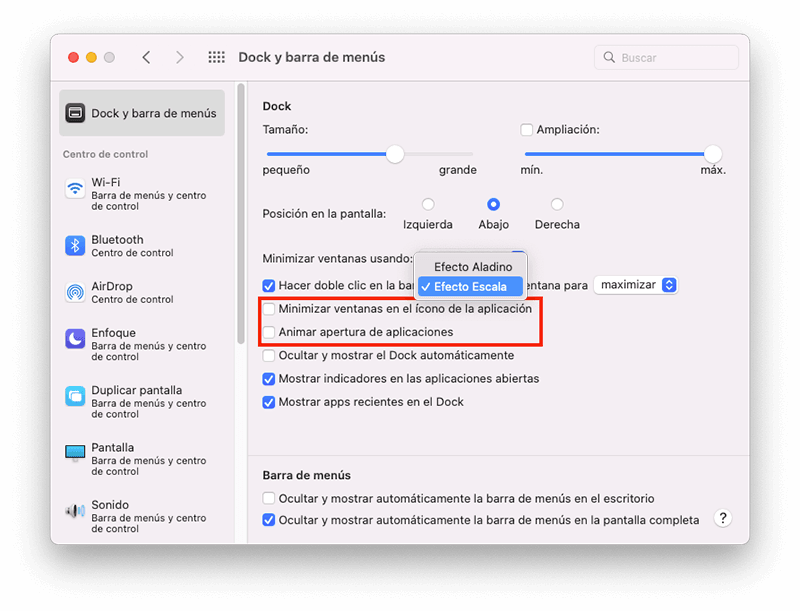Disable hiding menu bar en la pantalla completa
Screen dimensions: 800x611
(x=268, y=520)
